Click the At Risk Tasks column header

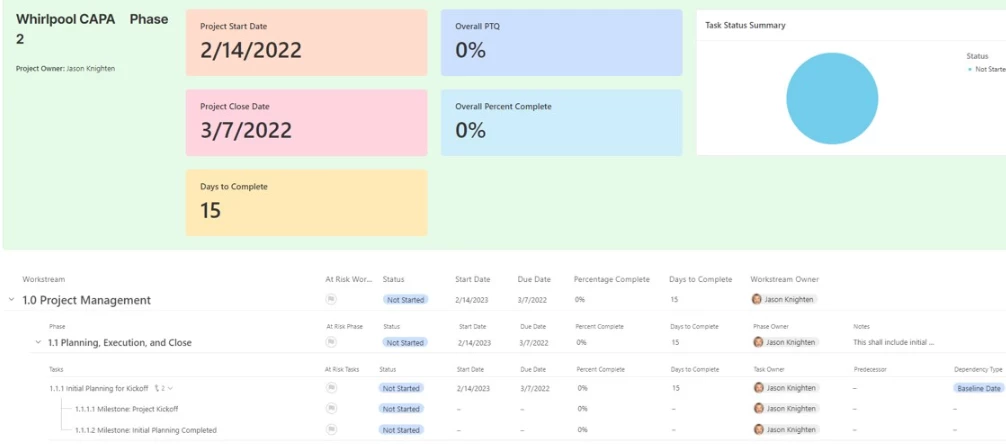[x=342, y=370]
